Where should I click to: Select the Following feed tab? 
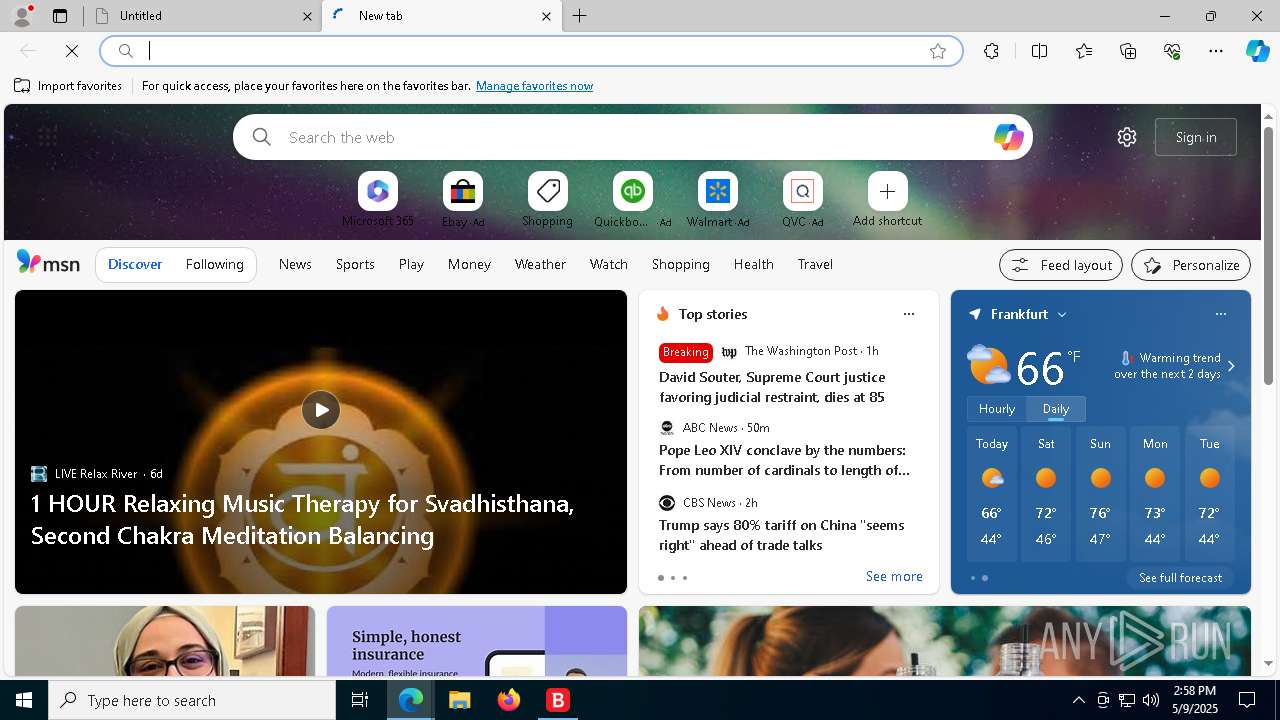214,264
